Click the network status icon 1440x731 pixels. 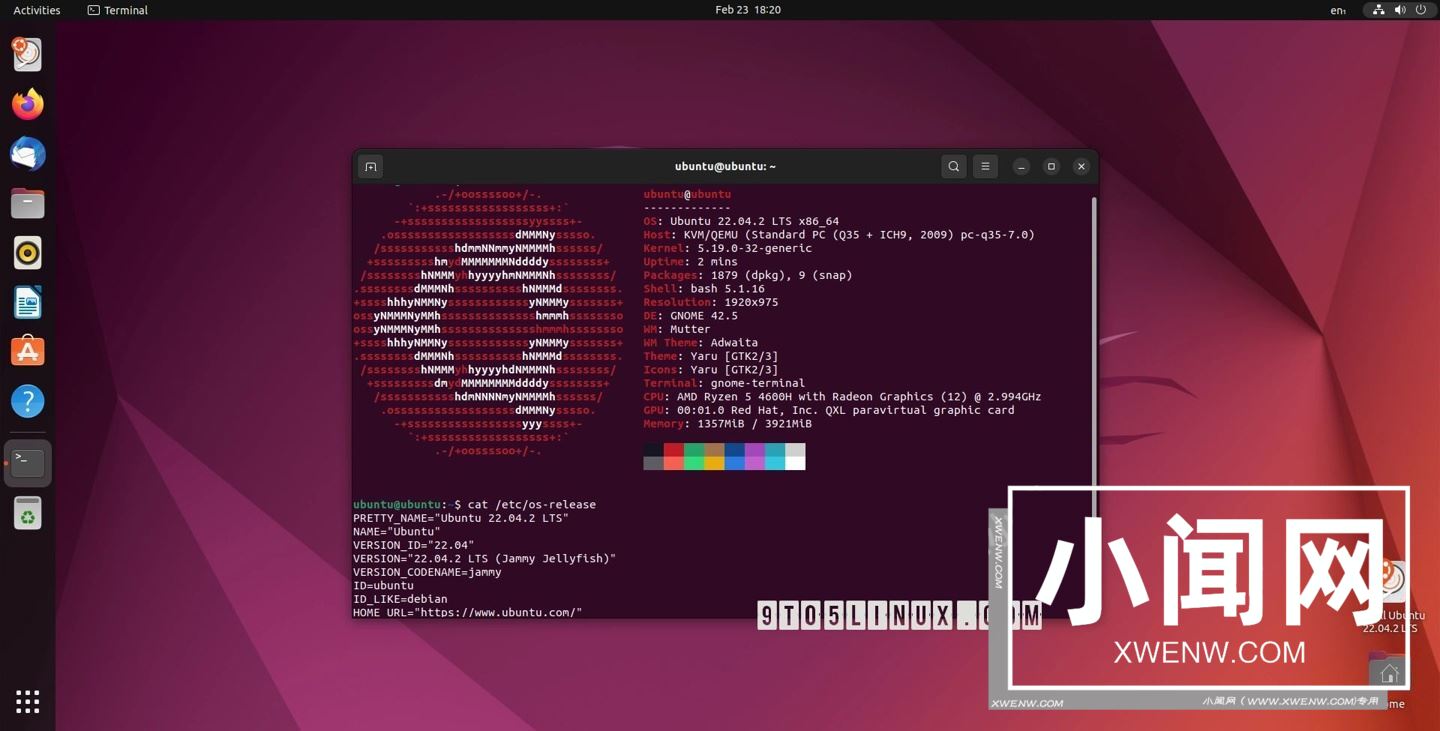pyautogui.click(x=1378, y=10)
